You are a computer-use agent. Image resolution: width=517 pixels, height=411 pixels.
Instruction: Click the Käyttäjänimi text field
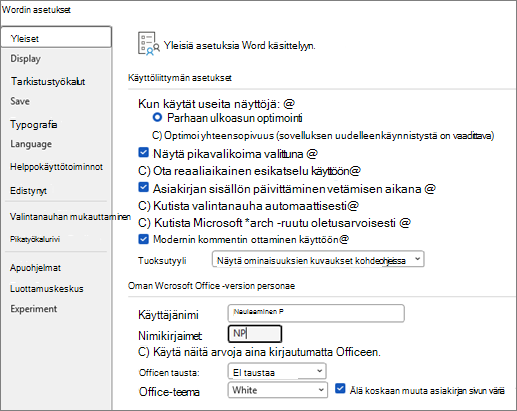click(x=316, y=313)
